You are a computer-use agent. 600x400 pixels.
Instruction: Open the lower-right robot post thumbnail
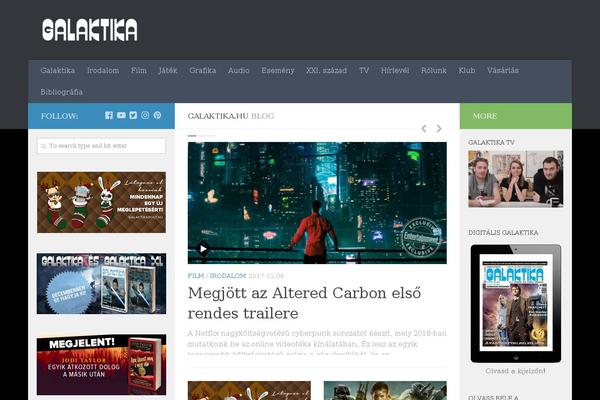(x=385, y=390)
